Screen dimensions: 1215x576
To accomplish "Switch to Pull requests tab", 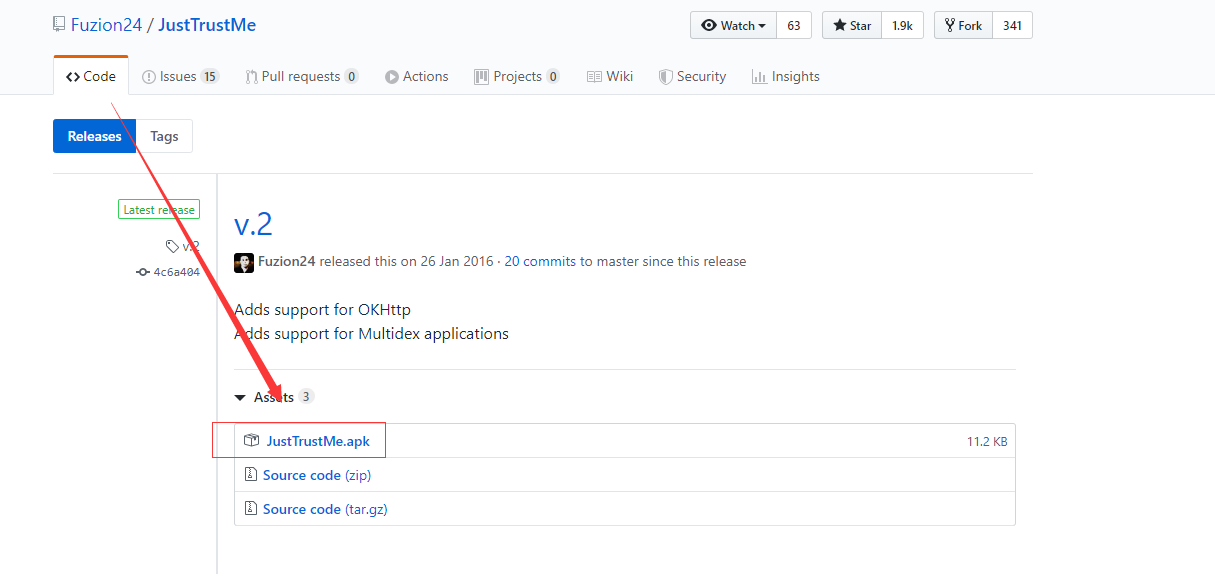I will [302, 76].
